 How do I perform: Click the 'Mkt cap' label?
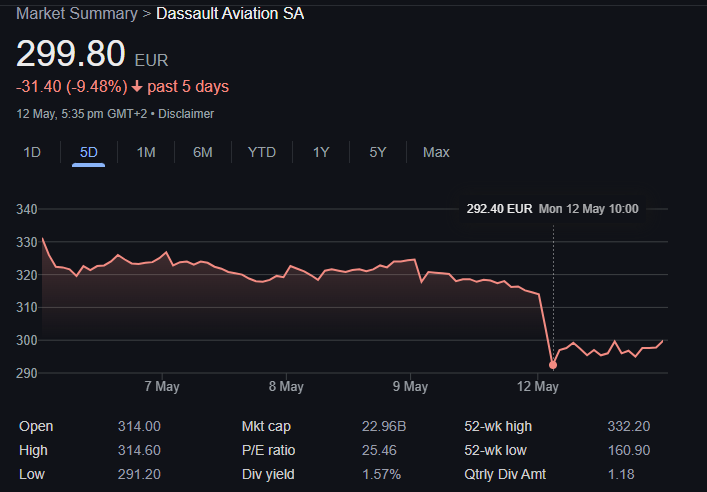pyautogui.click(x=266, y=426)
